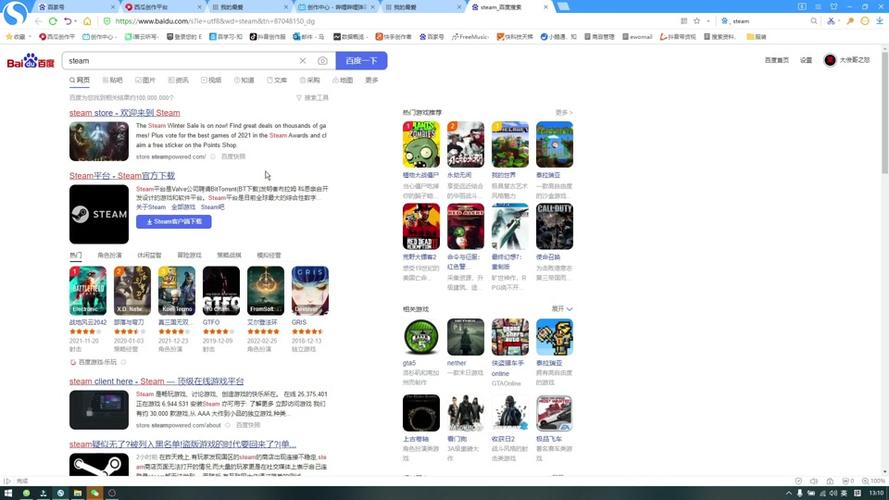Open the 快手创作者 bookmark

pos(393,36)
